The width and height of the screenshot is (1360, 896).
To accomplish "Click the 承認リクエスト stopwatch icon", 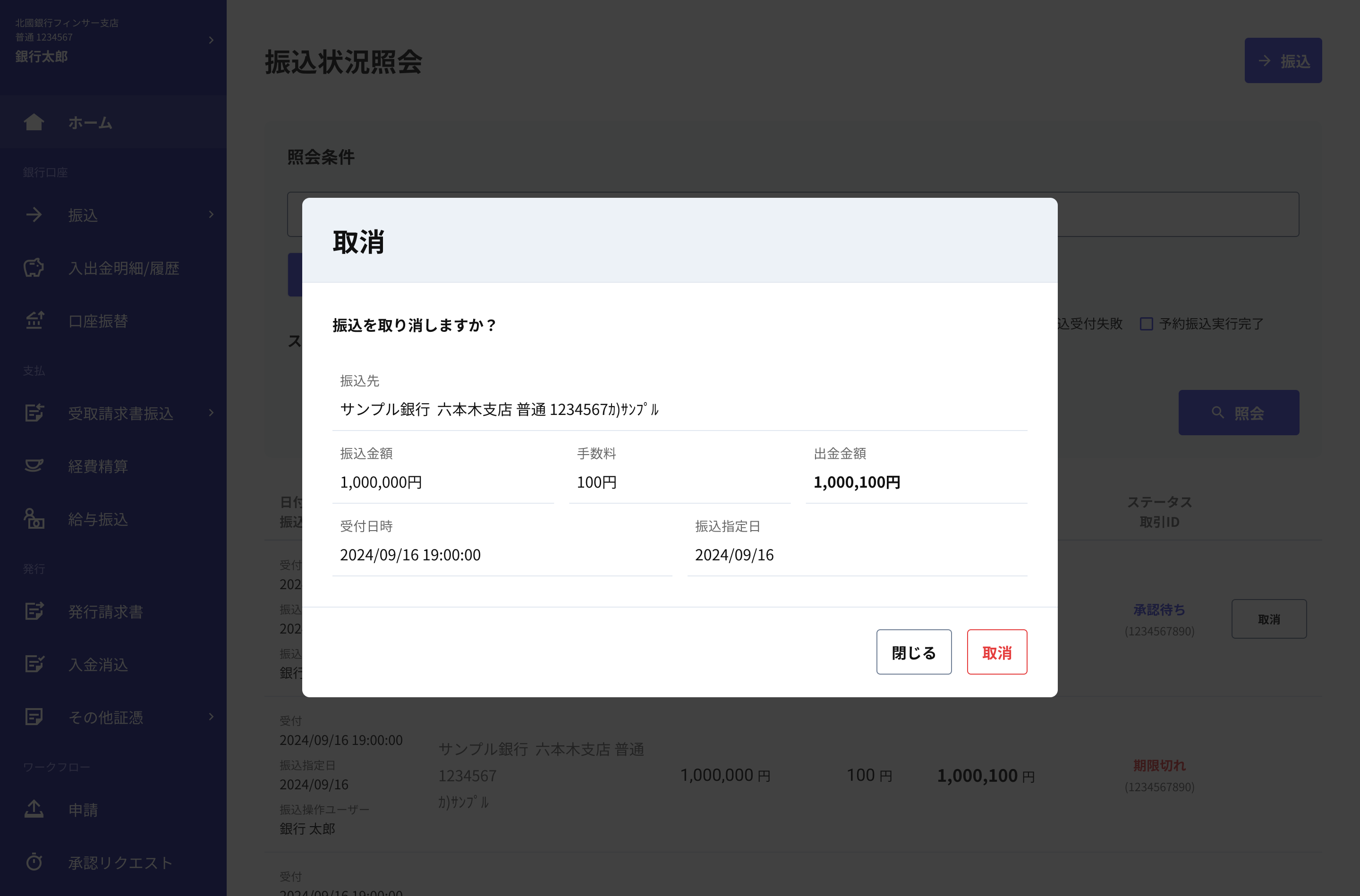I will [34, 862].
